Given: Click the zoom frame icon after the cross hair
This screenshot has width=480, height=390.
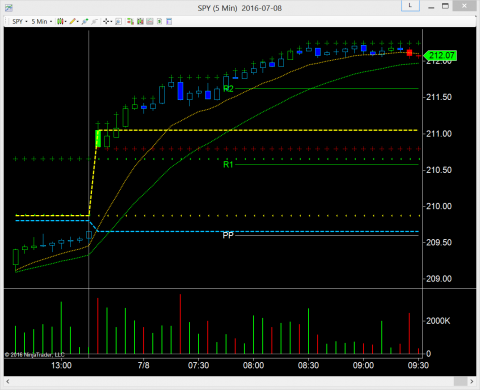Looking at the screenshot, I should (x=118, y=22).
